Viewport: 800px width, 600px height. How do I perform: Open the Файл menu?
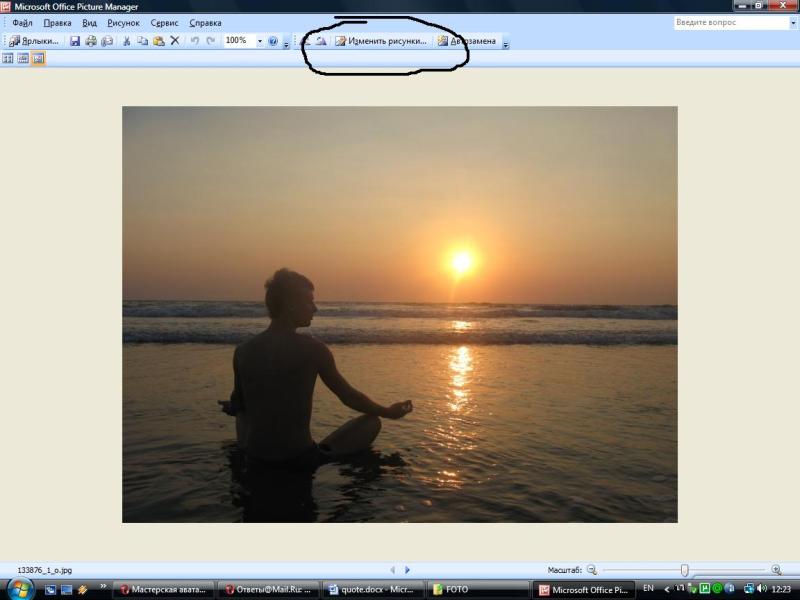(22, 22)
